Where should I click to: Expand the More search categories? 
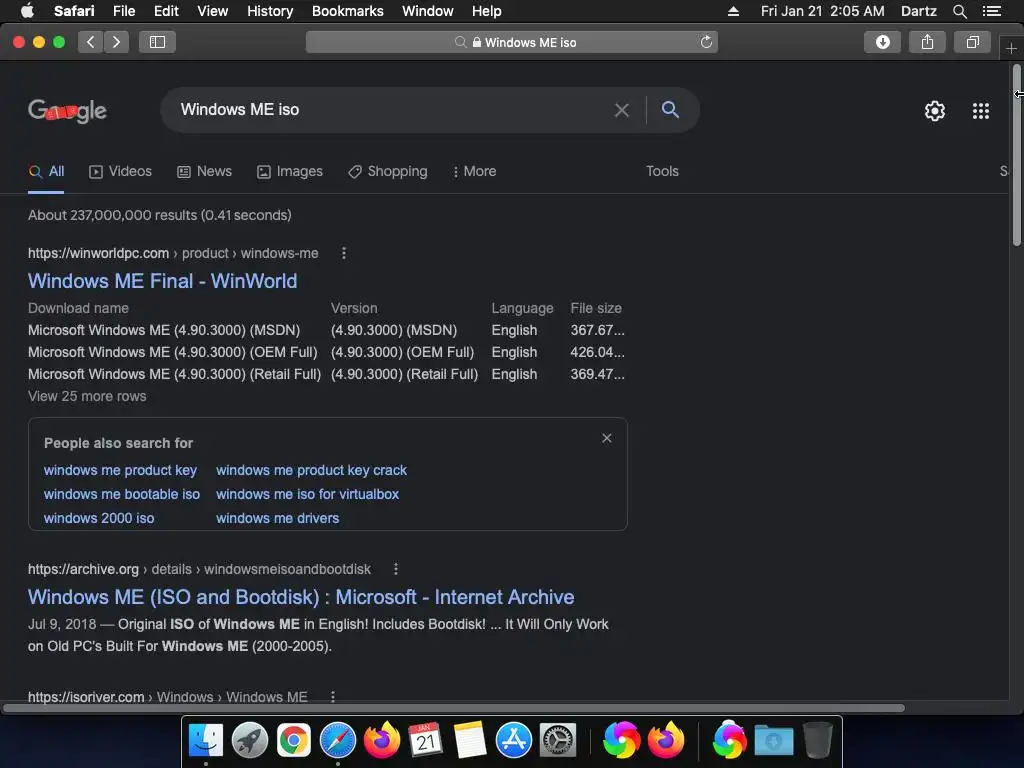point(474,172)
